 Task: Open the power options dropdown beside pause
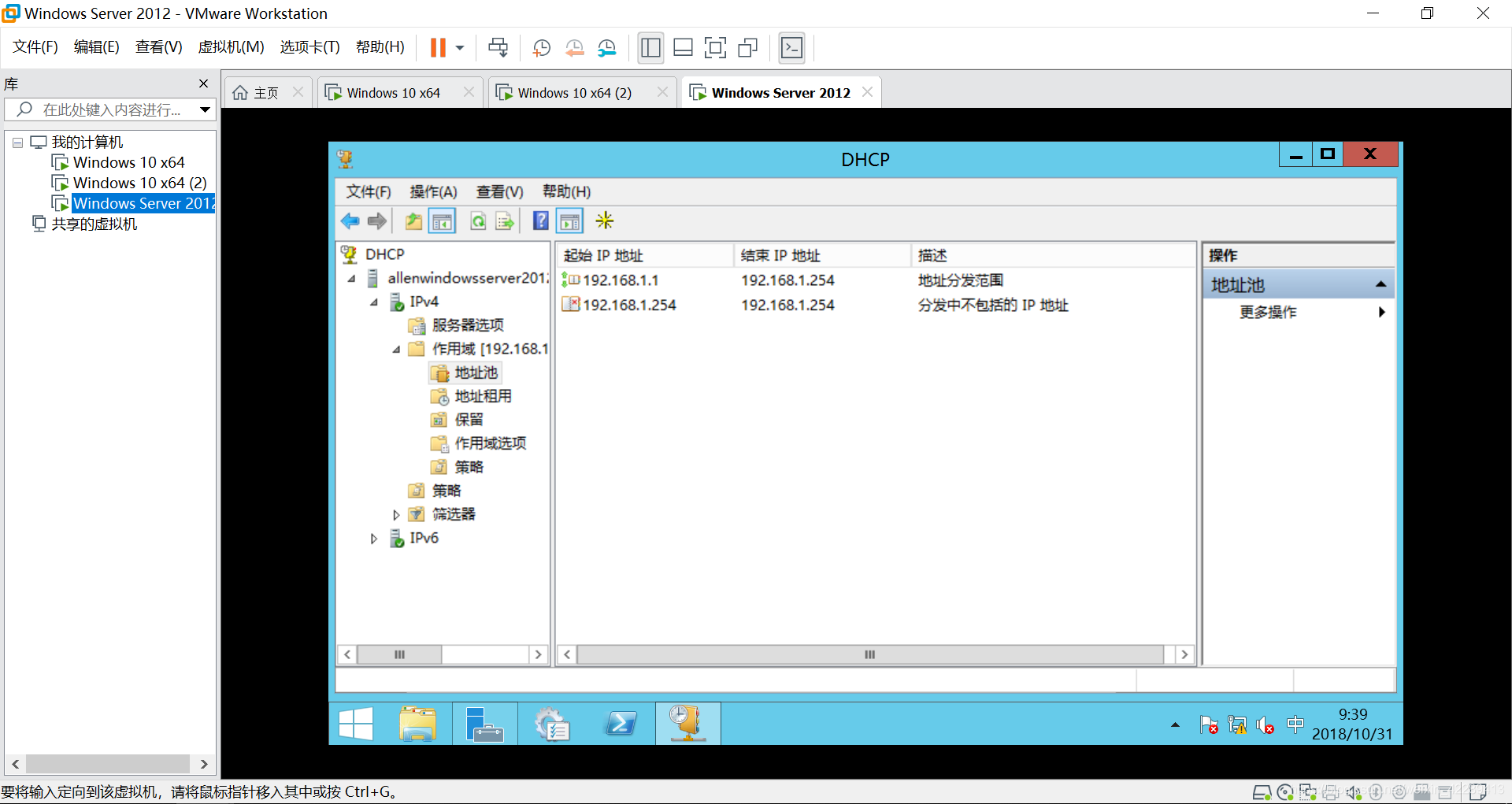pyautogui.click(x=460, y=48)
